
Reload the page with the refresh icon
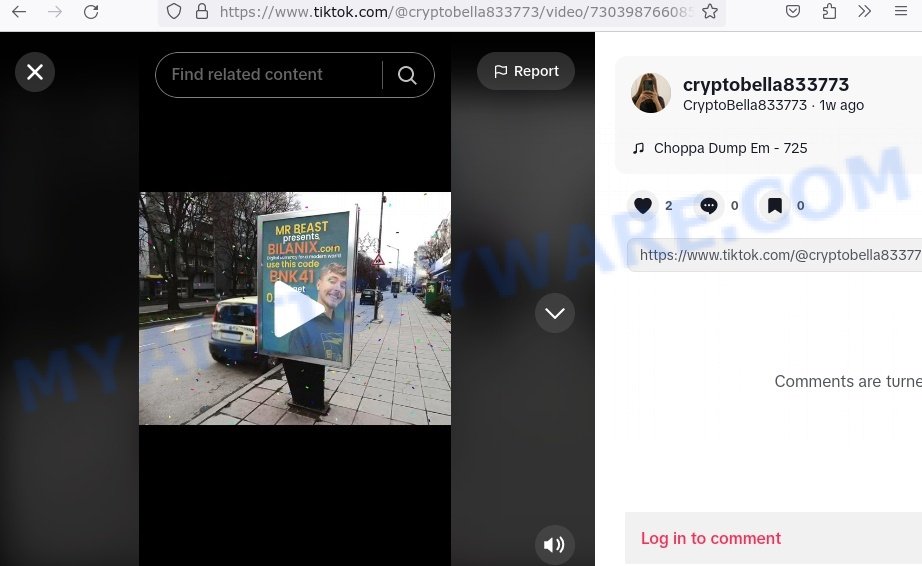[x=91, y=11]
